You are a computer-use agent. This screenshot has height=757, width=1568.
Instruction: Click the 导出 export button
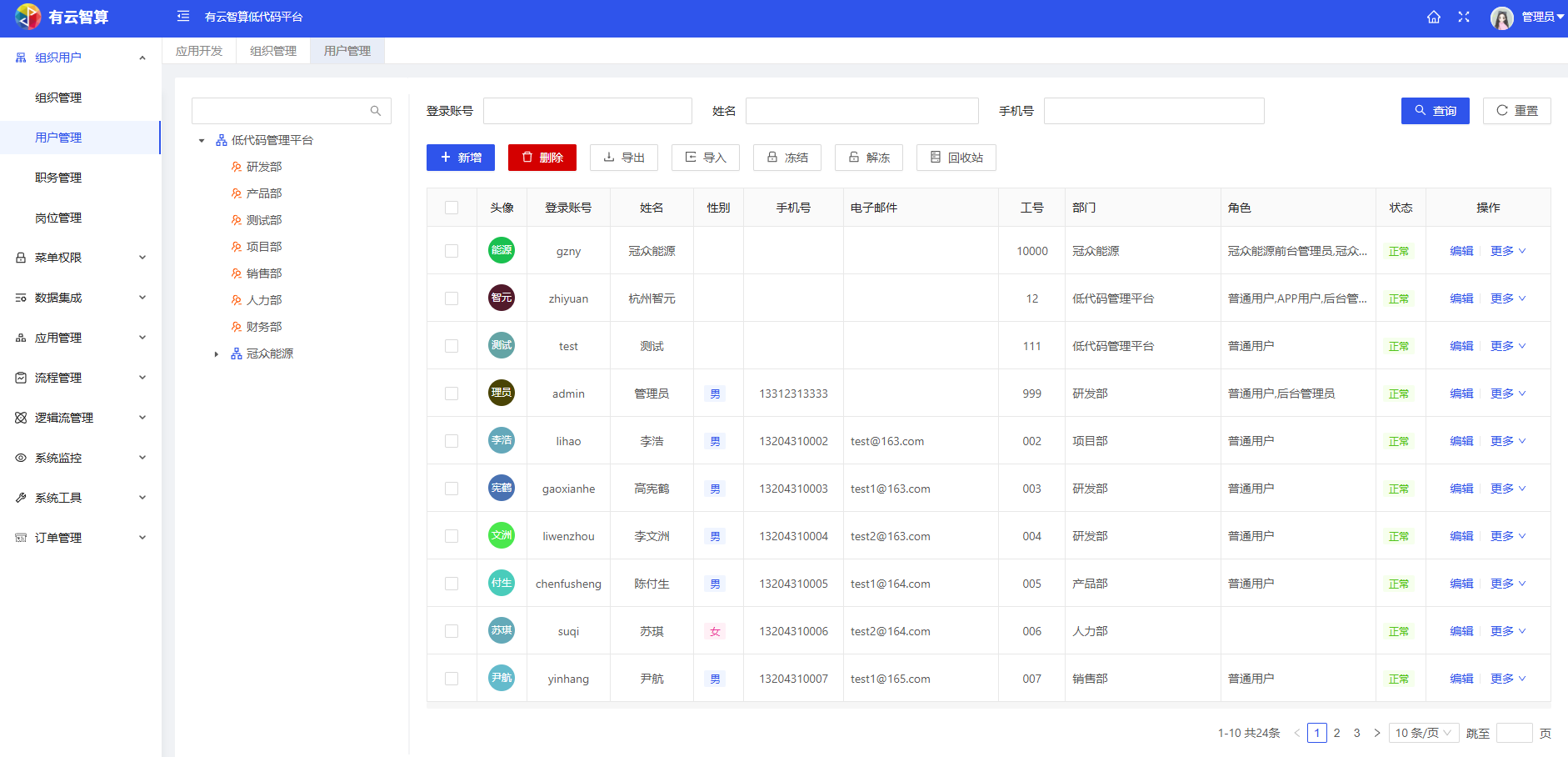[x=623, y=158]
